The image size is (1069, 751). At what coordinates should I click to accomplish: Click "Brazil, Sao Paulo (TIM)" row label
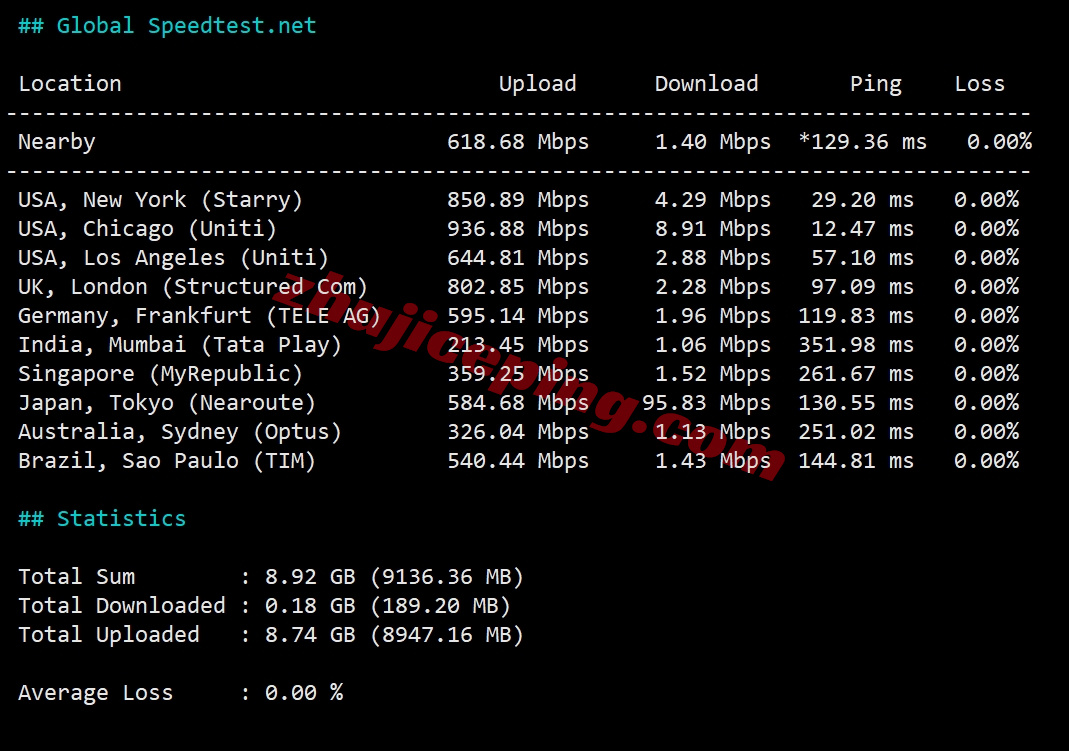tap(167, 461)
